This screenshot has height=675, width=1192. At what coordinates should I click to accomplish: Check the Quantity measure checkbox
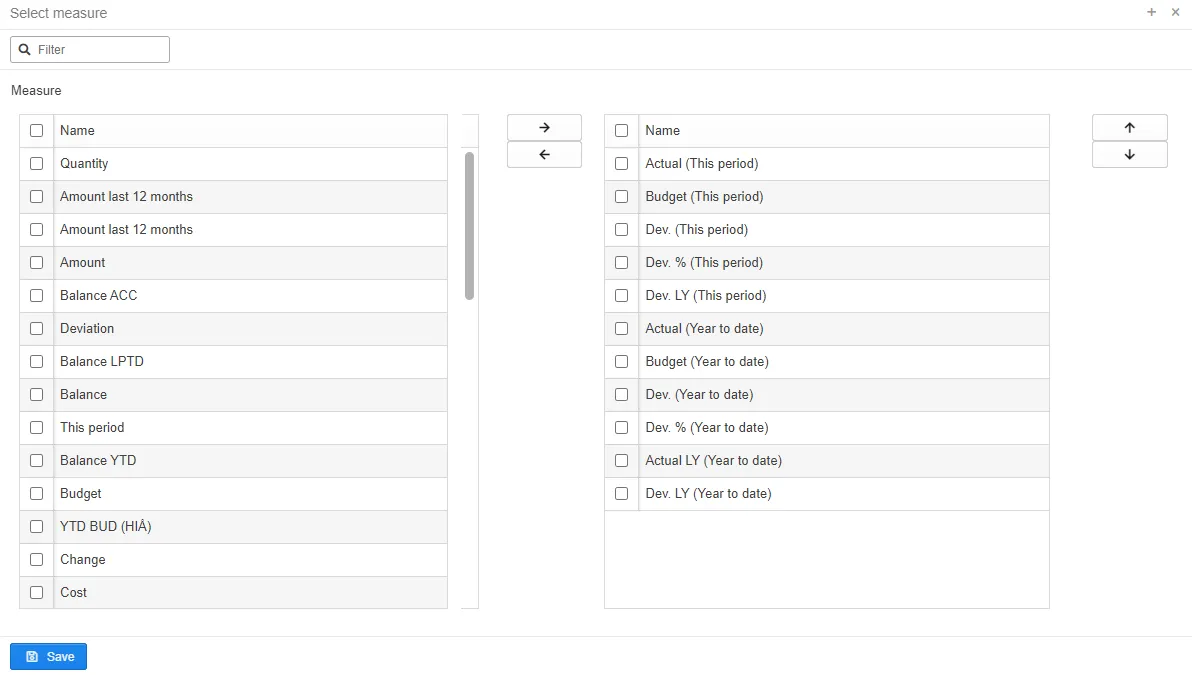(x=37, y=163)
